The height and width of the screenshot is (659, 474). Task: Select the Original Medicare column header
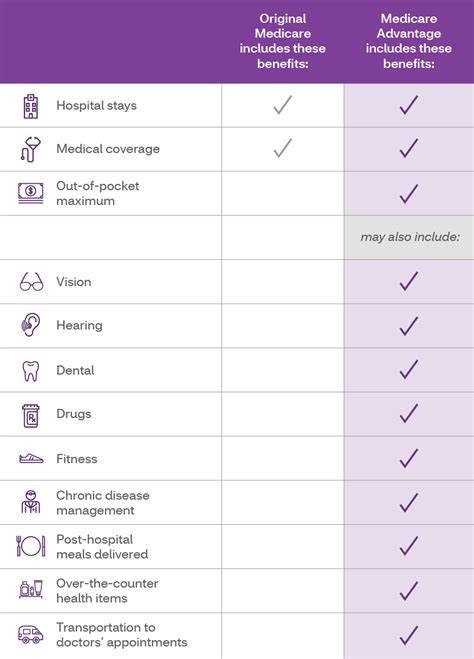coord(282,41)
